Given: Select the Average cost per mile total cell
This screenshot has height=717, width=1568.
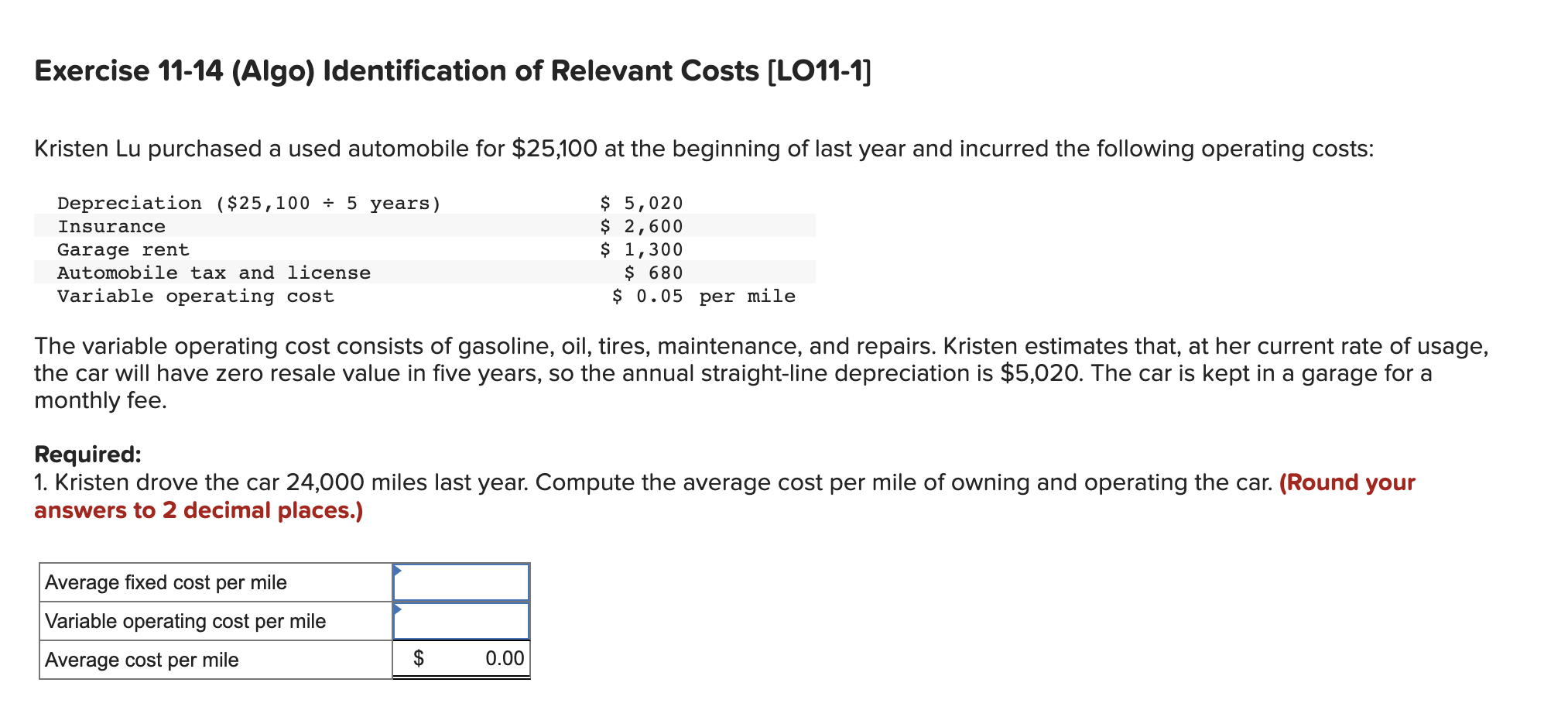Looking at the screenshot, I should 461,659.
